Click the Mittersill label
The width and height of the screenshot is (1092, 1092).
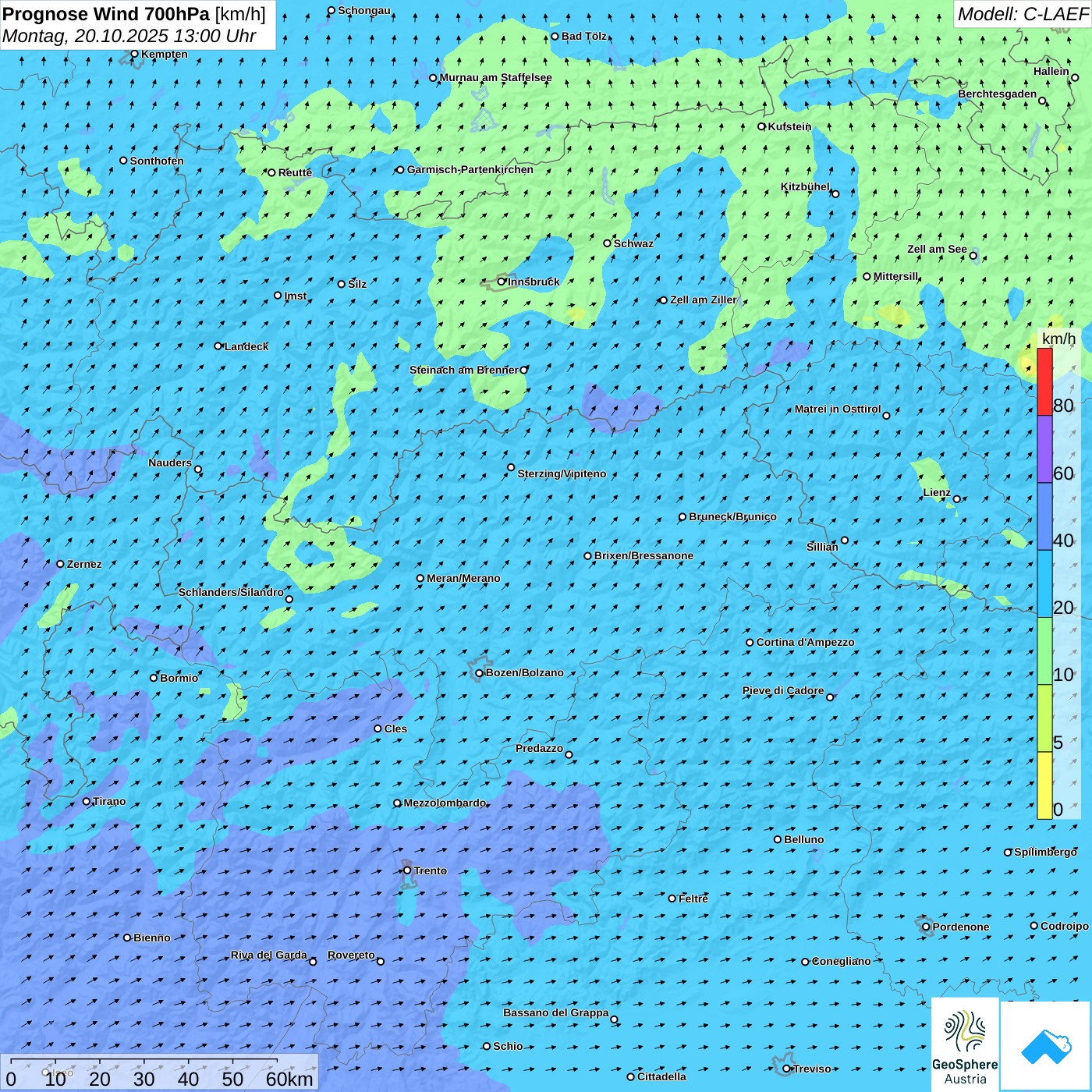pyautogui.click(x=895, y=276)
